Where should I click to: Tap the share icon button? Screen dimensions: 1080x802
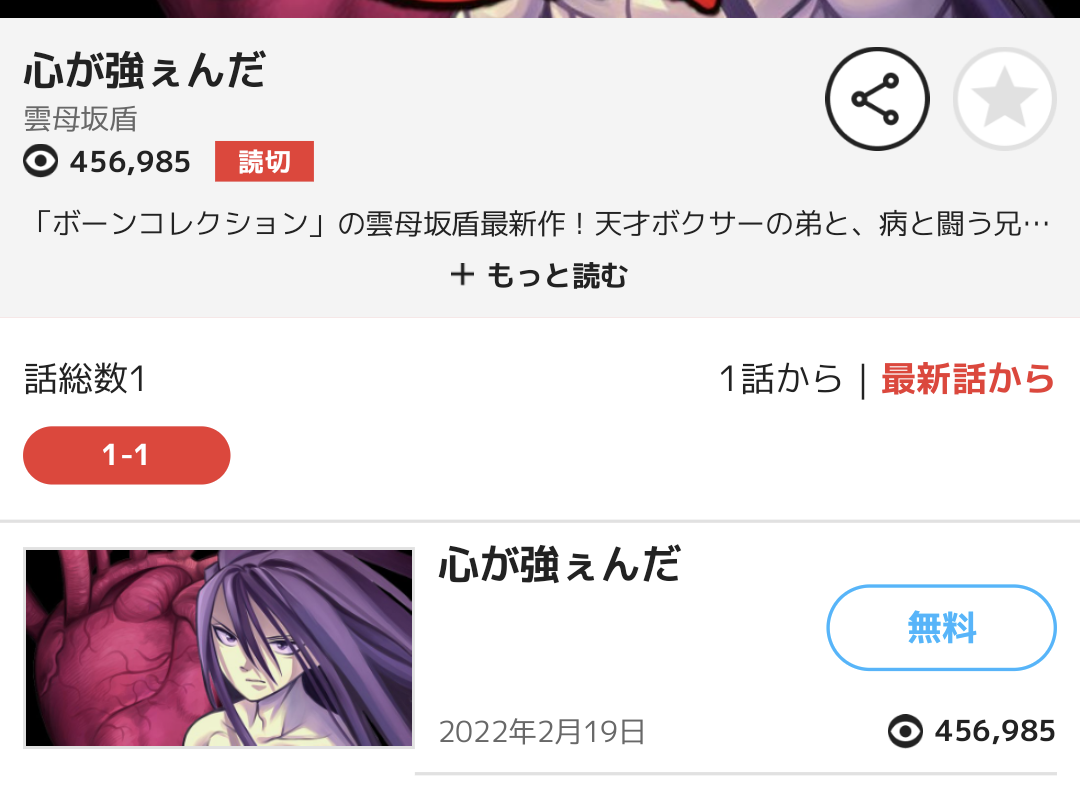[x=877, y=99]
